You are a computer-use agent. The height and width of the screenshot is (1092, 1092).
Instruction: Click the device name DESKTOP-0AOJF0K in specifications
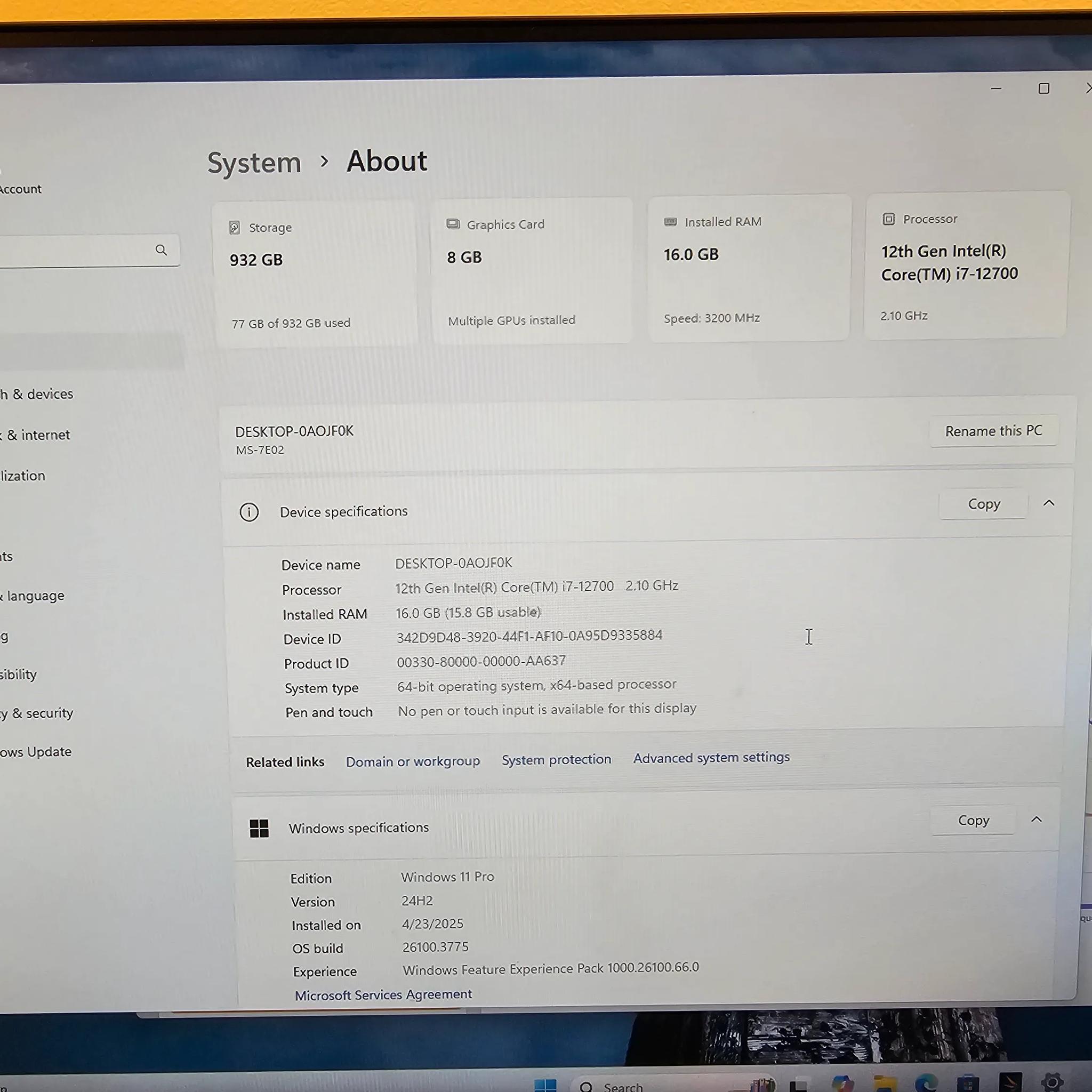[x=453, y=563]
